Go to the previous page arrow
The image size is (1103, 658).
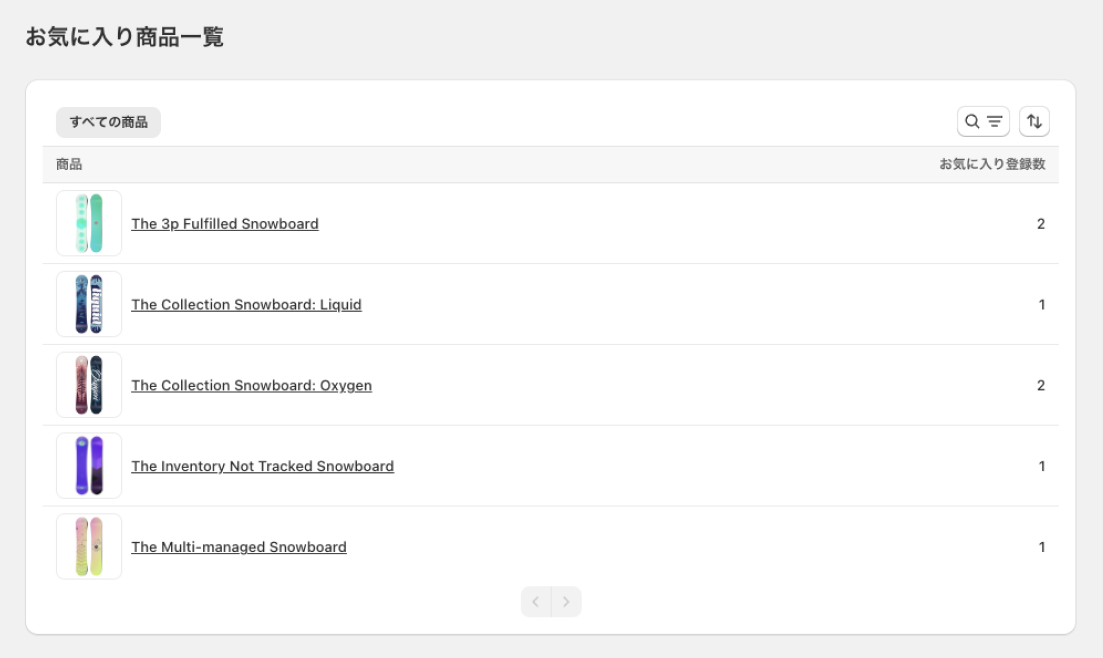click(536, 602)
